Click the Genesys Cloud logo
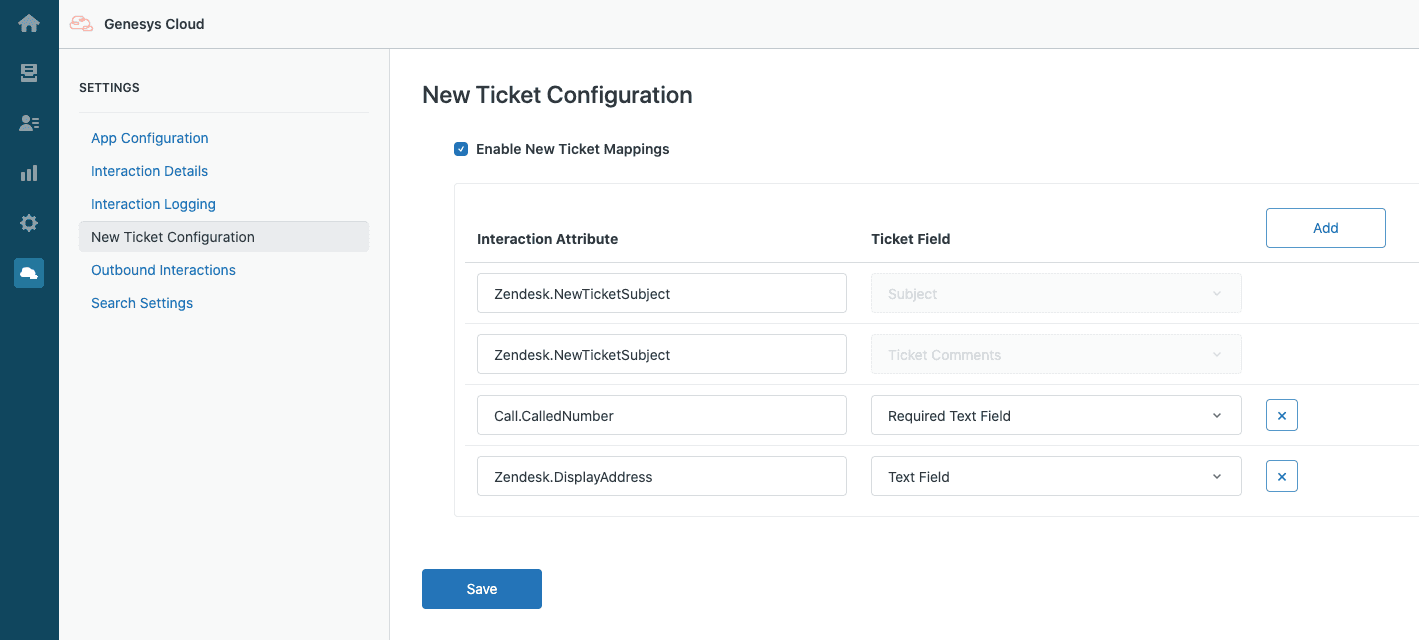 [136, 23]
